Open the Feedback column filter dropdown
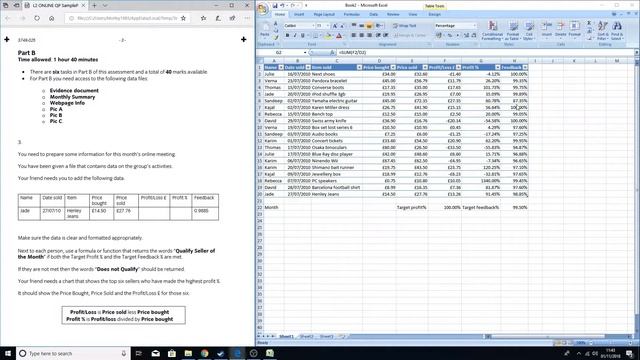This screenshot has width=640, height=360. [x=525, y=67]
